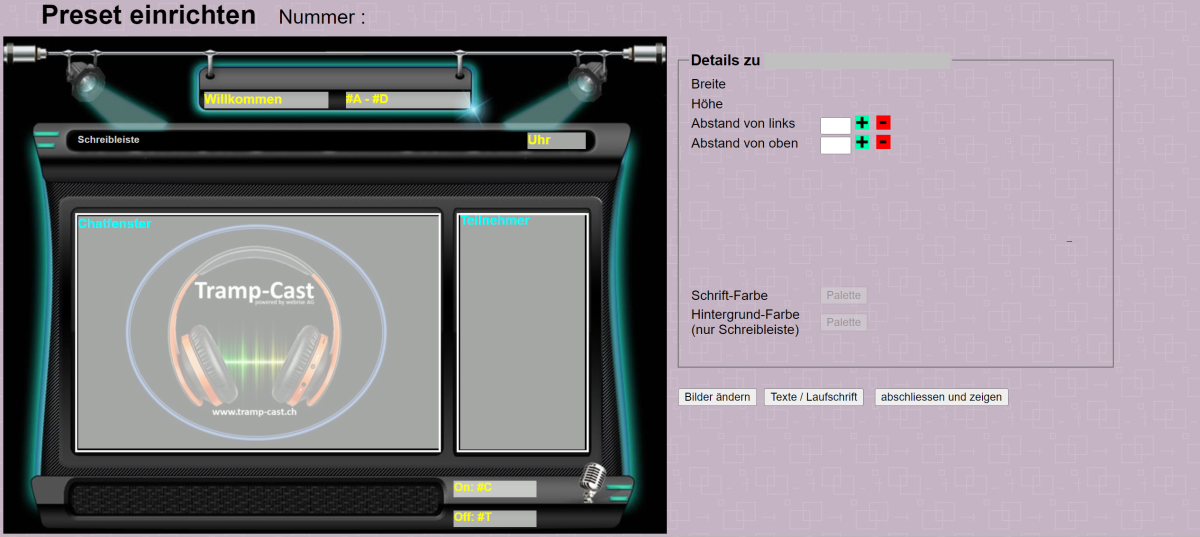Click the green plus for Abstand von links
1200x537 pixels.
(x=862, y=123)
